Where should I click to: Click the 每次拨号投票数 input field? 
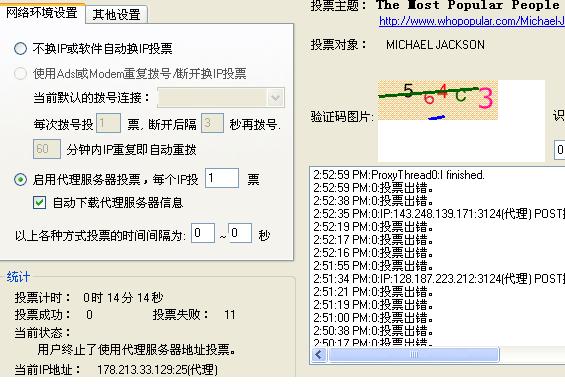[108, 123]
